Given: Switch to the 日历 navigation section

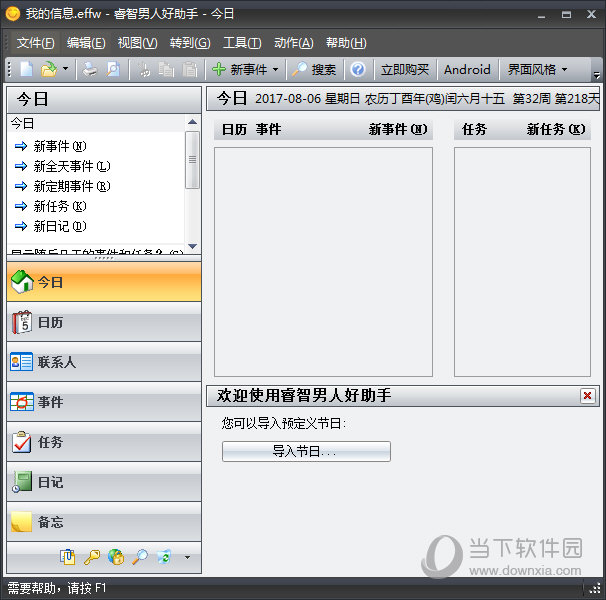Looking at the screenshot, I should [104, 322].
